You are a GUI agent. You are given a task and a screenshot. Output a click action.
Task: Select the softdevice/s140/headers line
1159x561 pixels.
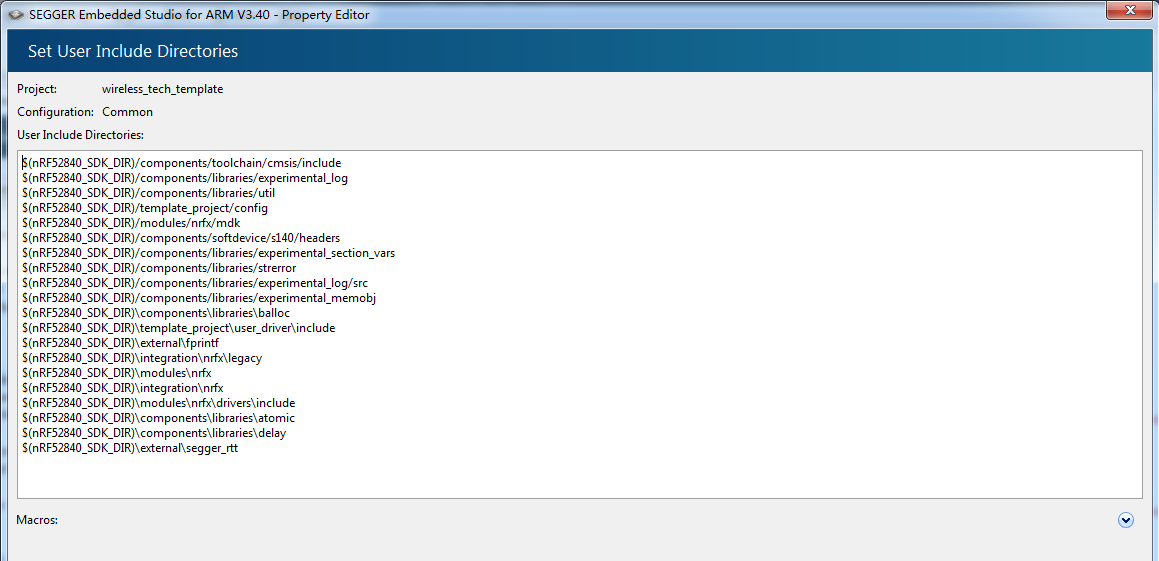181,238
